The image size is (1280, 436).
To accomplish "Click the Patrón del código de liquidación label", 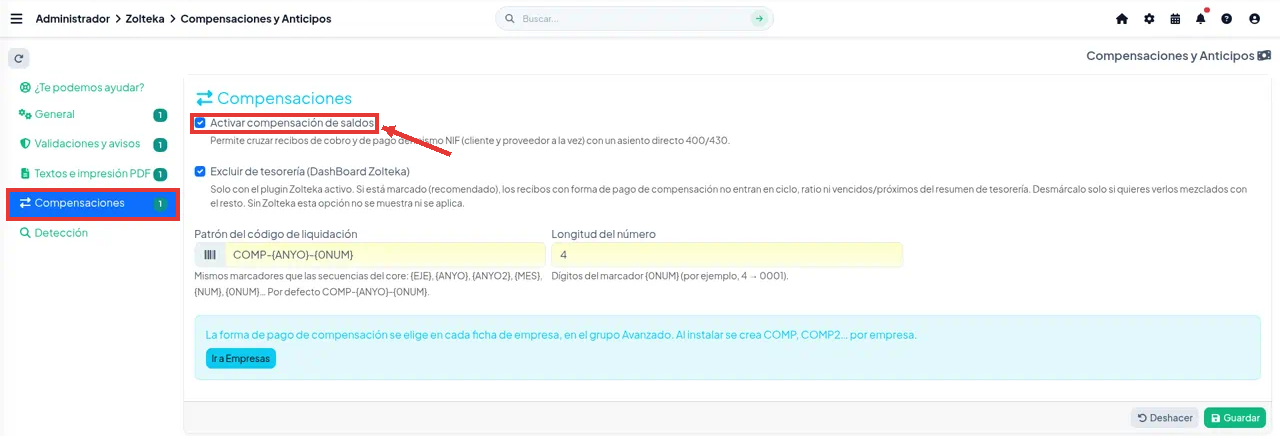I will point(276,234).
